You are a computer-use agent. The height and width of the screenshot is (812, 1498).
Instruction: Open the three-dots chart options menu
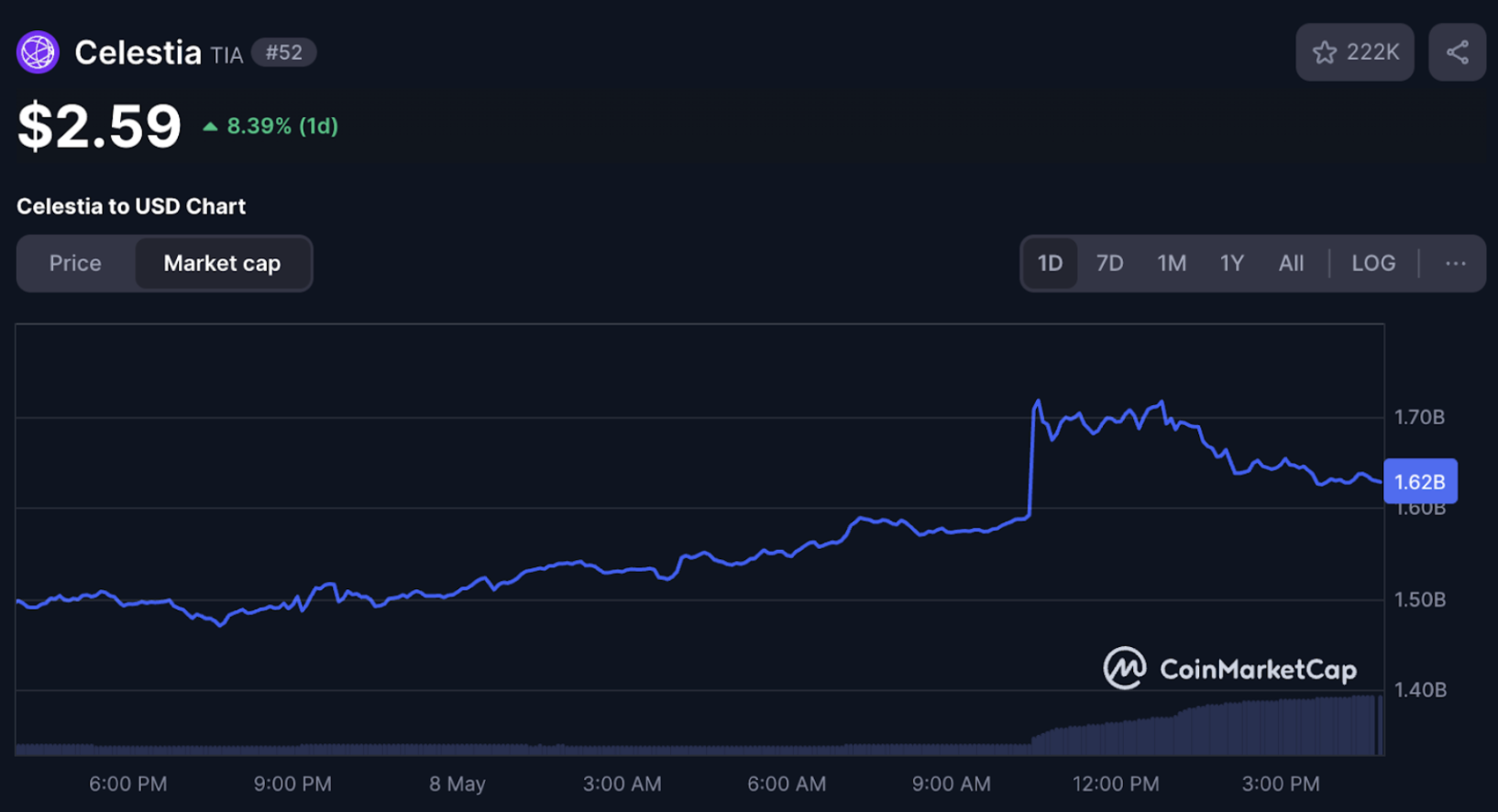[1456, 264]
